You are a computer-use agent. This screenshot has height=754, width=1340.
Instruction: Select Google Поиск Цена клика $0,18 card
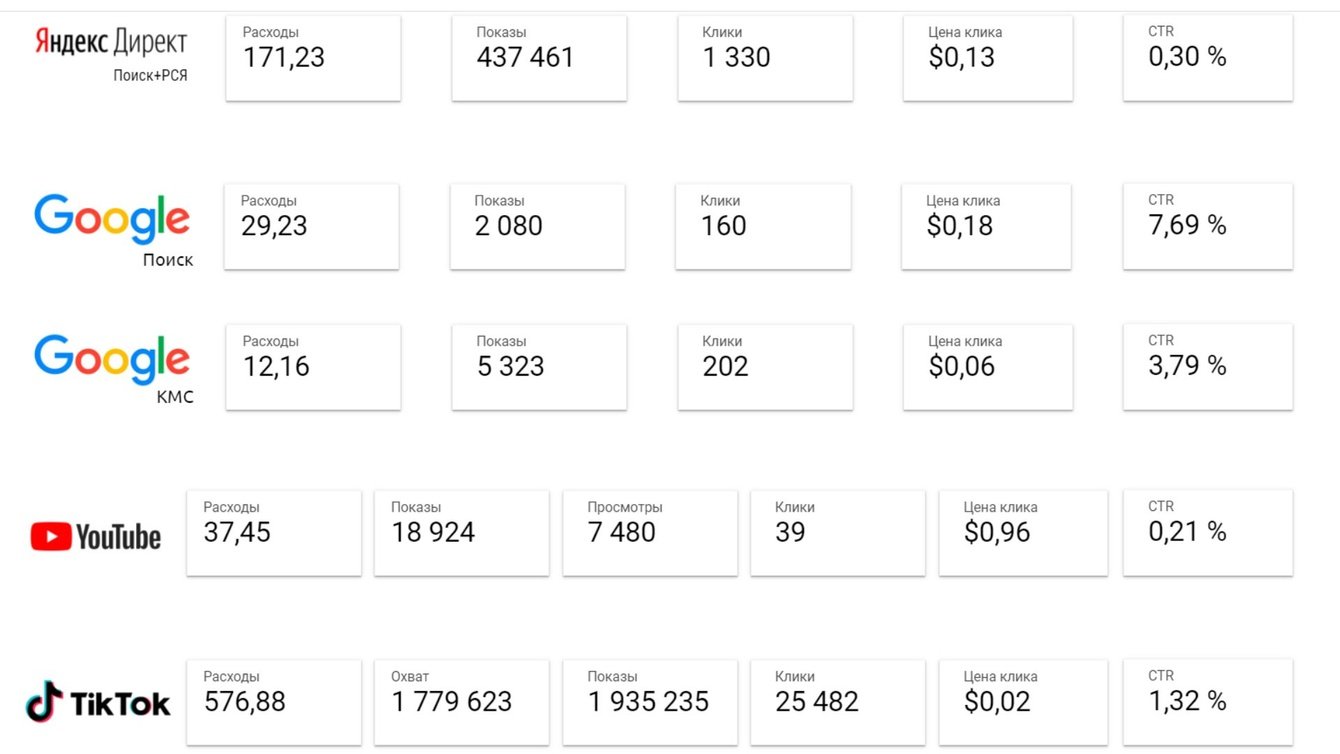[x=986, y=226]
